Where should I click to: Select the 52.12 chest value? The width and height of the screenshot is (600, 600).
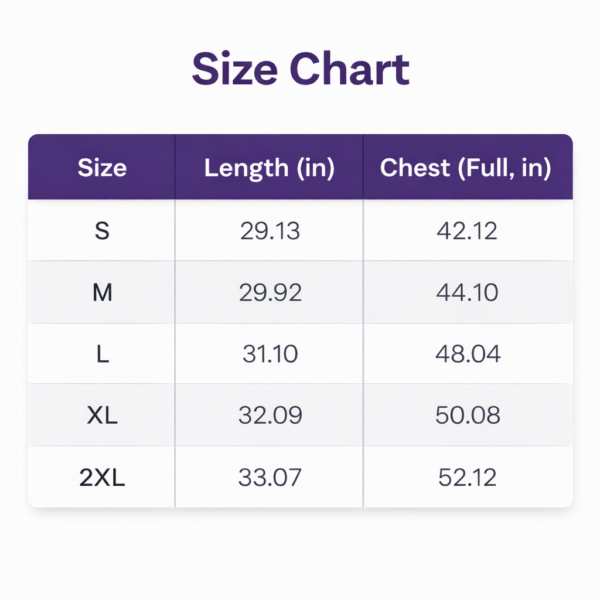pyautogui.click(x=467, y=477)
